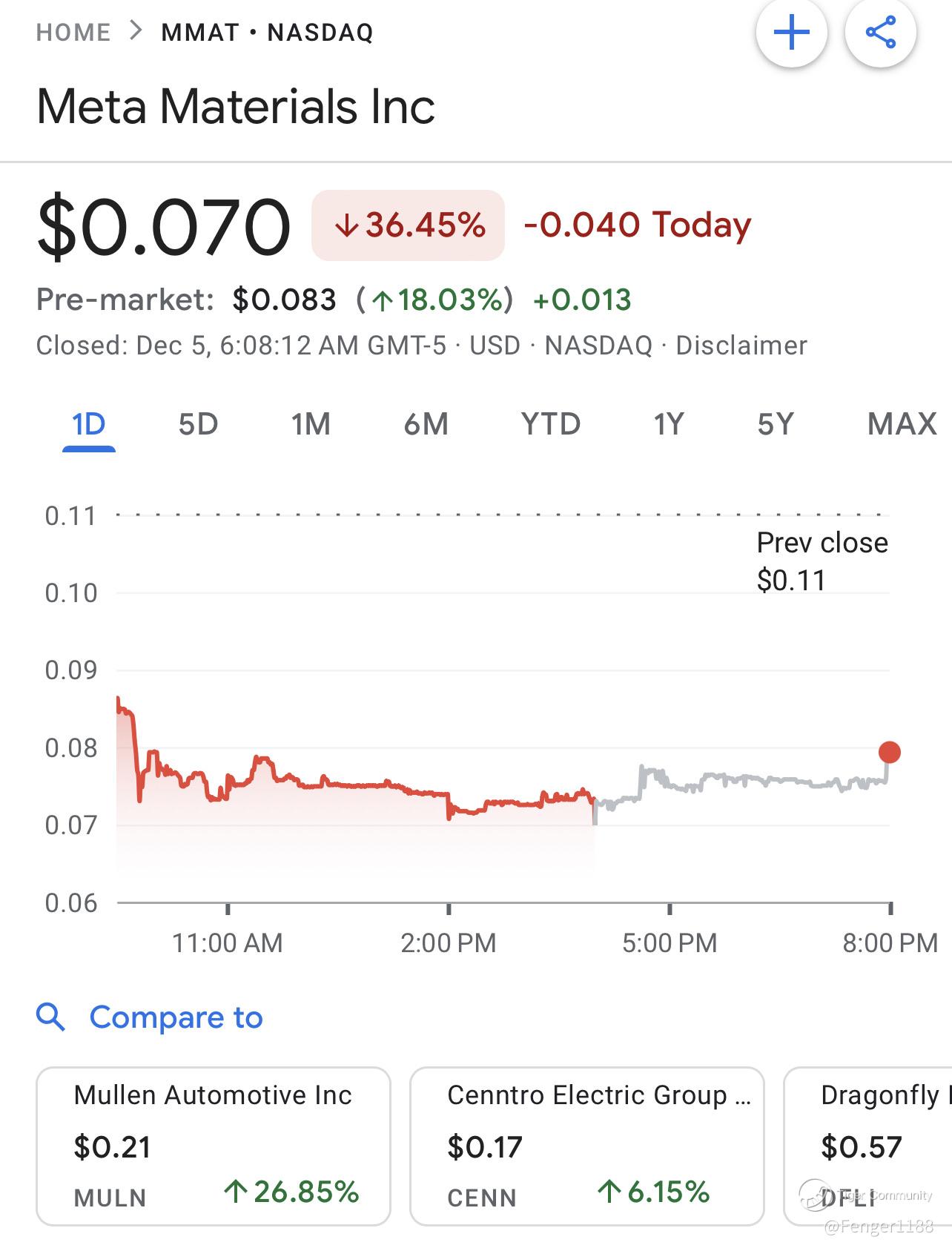952x1248 pixels.
Task: Open Compare to search
Action: pyautogui.click(x=176, y=1017)
